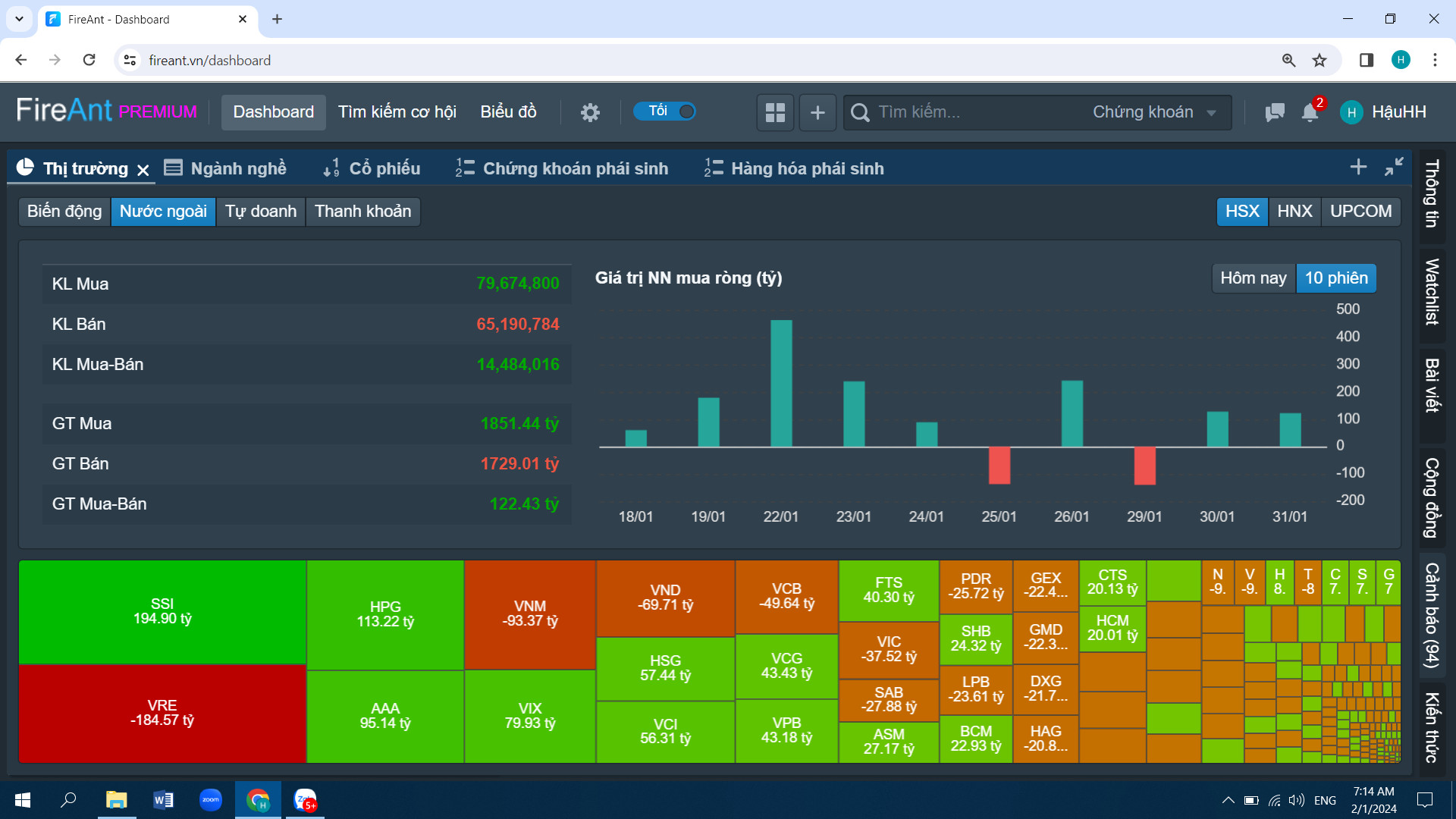
Task: Click the Thanh khoản filter button
Action: (362, 212)
